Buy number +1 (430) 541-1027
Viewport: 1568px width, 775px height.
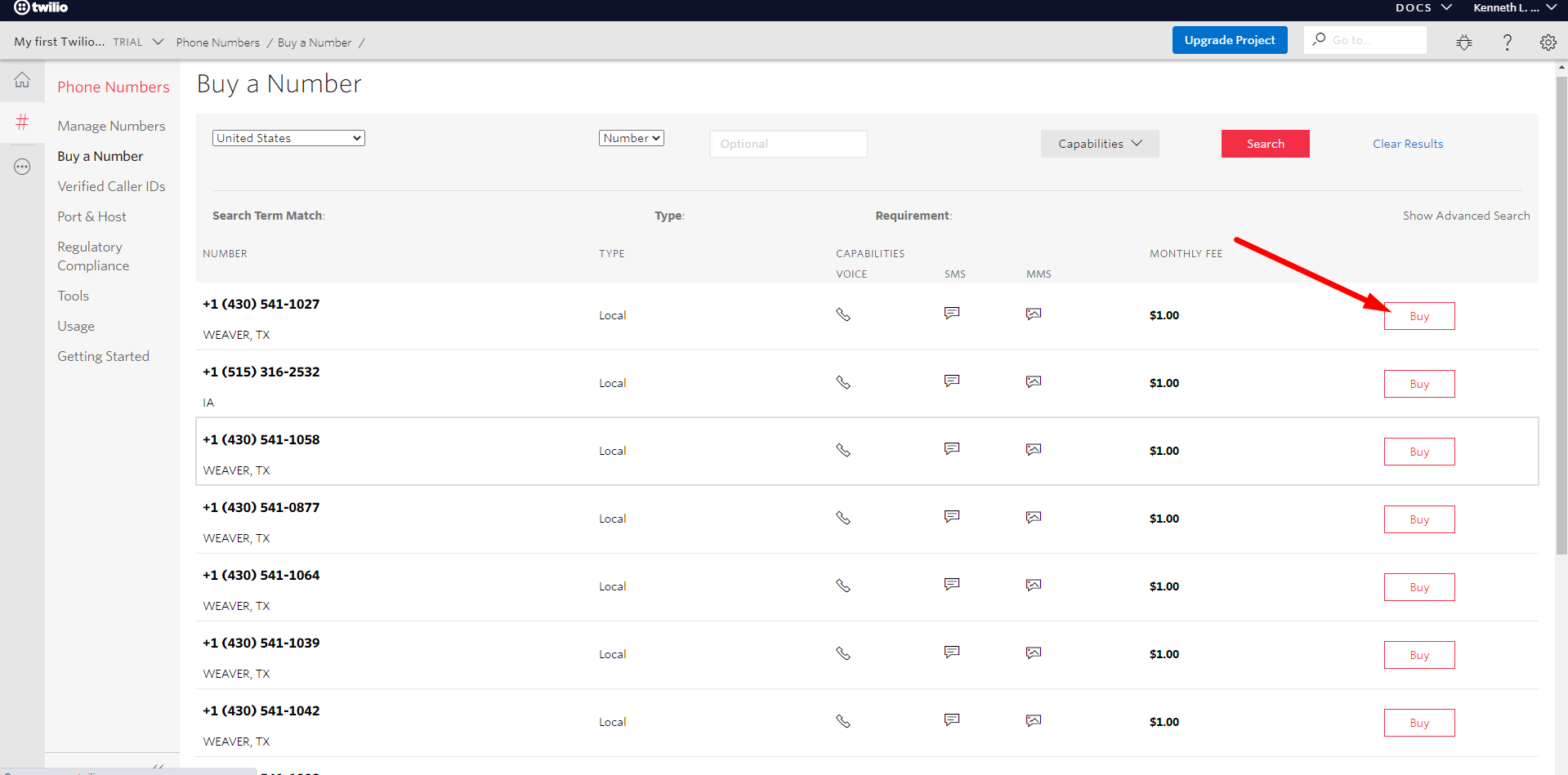point(1419,316)
